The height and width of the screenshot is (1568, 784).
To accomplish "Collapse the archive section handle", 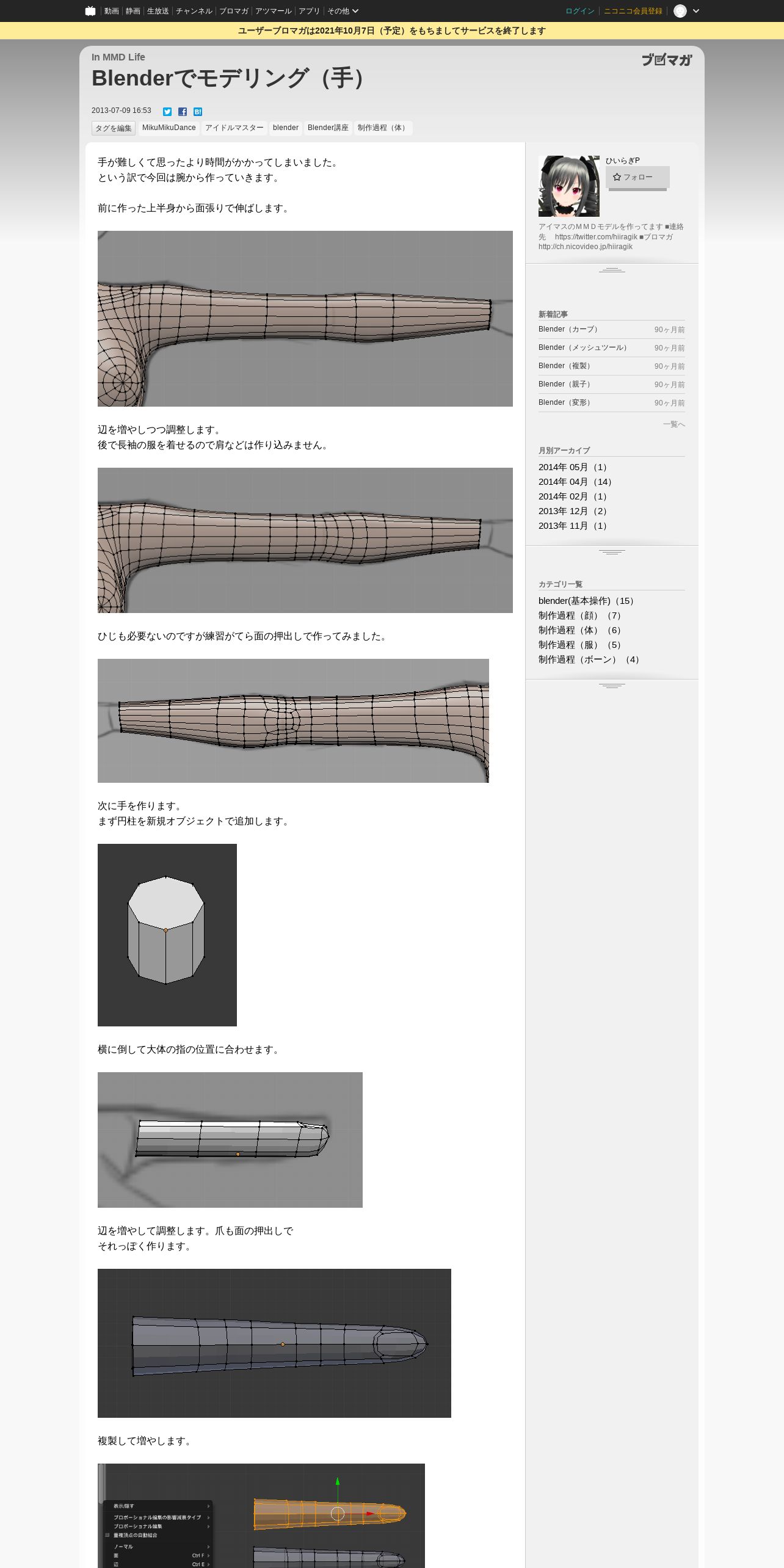I will pos(612,552).
